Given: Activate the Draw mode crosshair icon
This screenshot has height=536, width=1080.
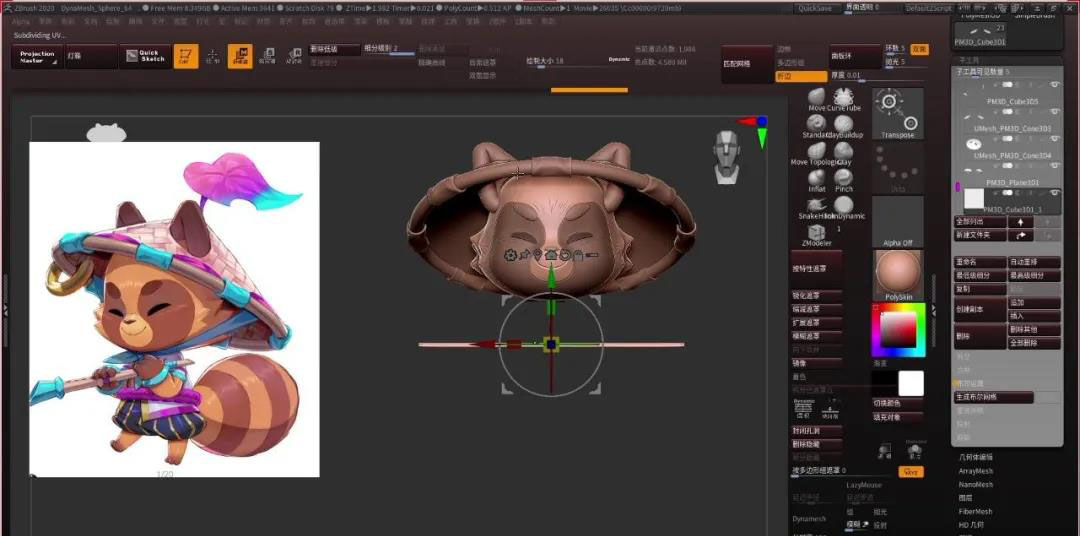Looking at the screenshot, I should (x=213, y=56).
